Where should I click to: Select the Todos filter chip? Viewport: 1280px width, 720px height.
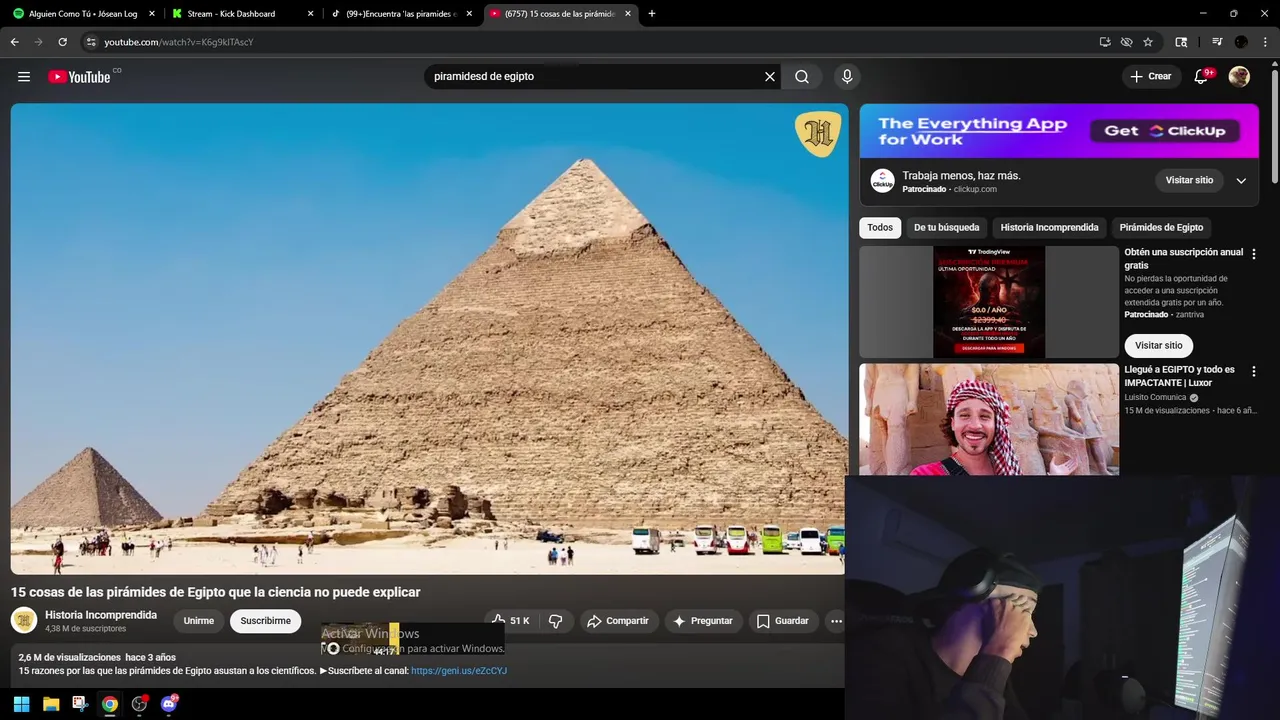(880, 228)
